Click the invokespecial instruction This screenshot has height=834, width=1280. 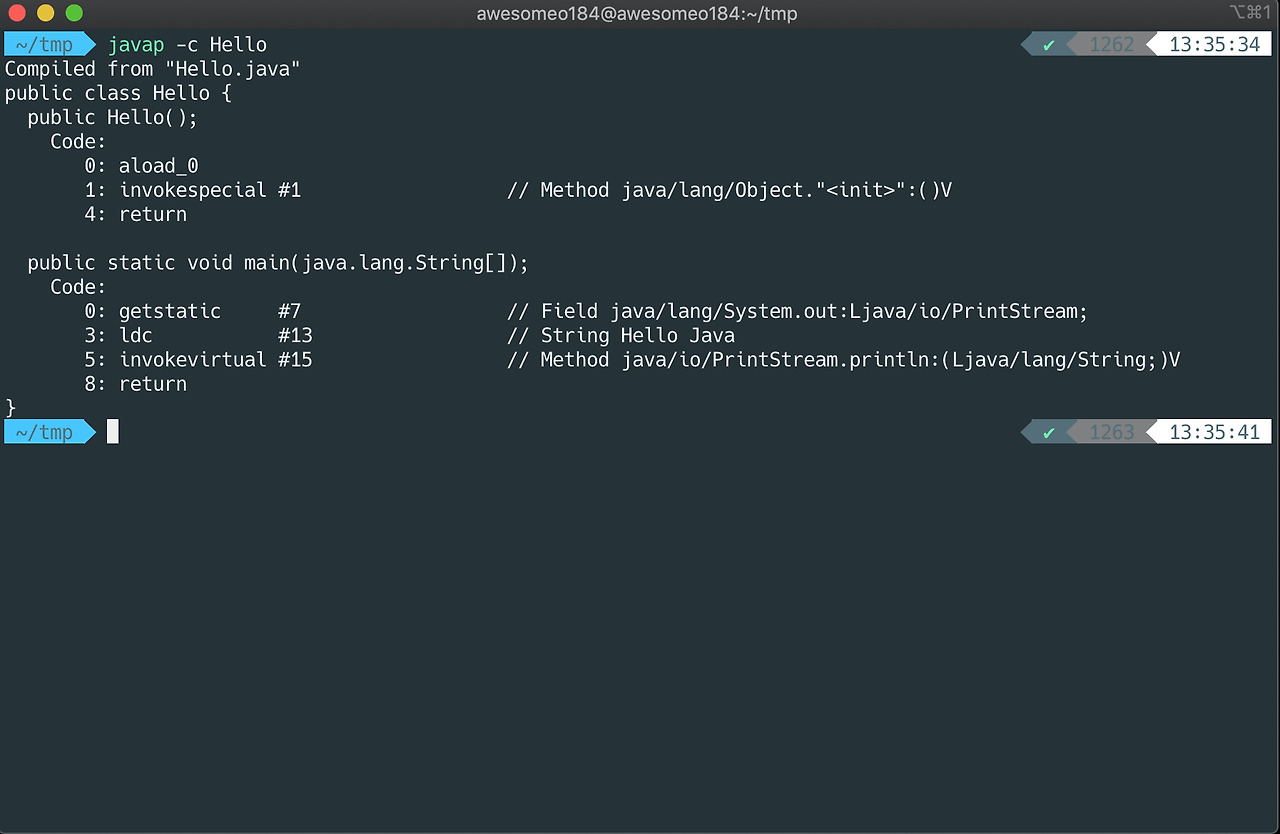click(x=193, y=190)
